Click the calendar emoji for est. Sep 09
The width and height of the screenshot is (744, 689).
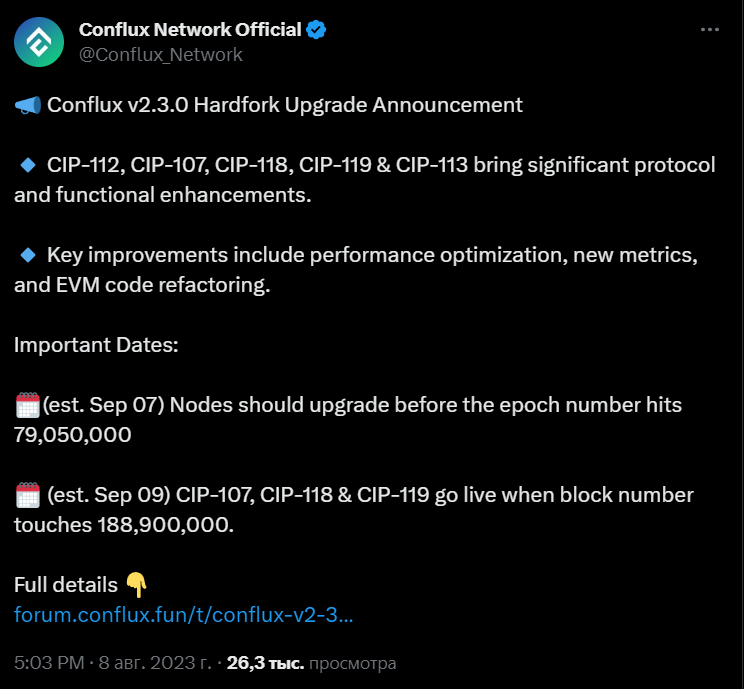click(x=27, y=495)
